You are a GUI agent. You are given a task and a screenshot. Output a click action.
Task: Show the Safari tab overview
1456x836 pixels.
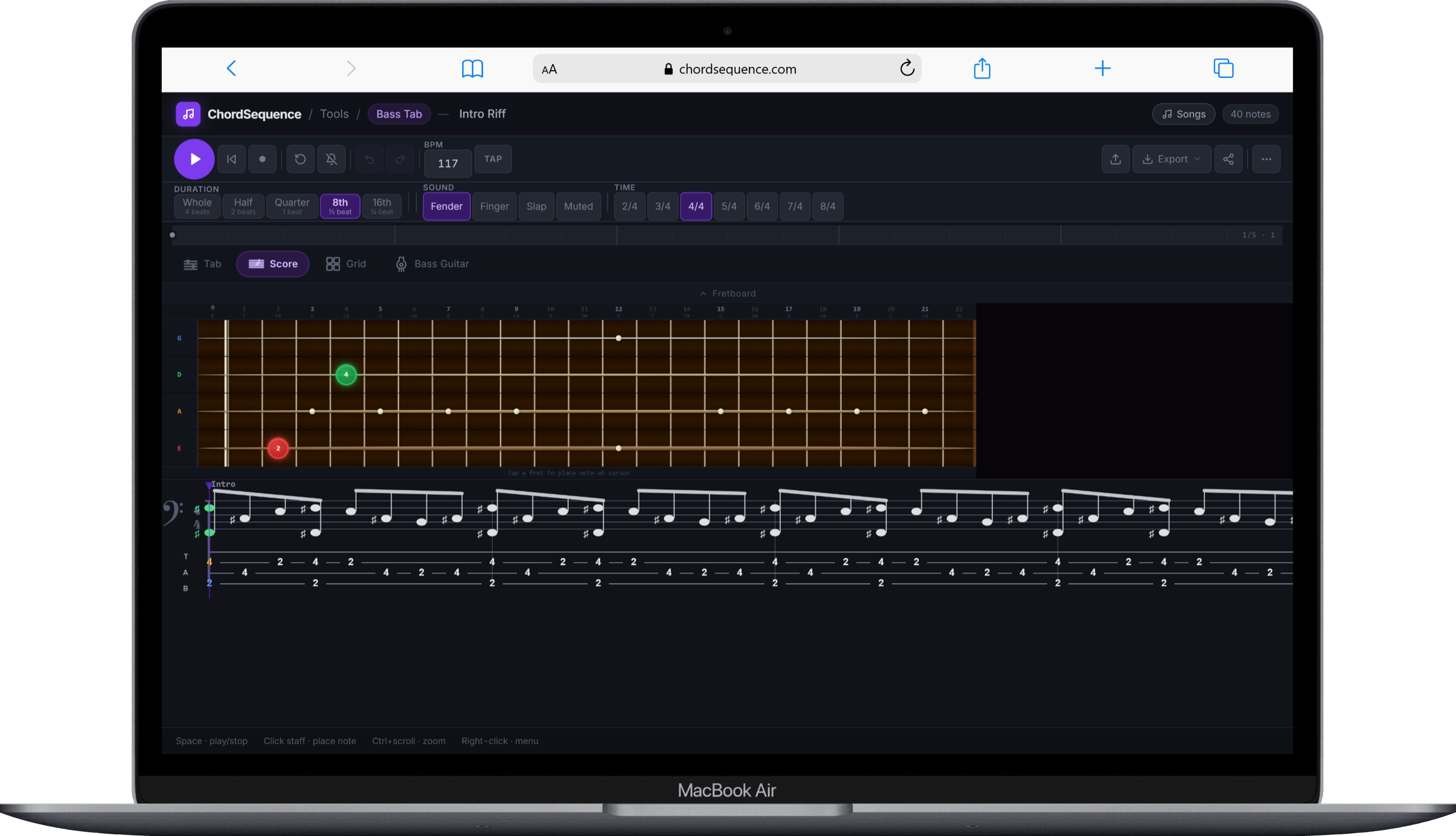1223,68
